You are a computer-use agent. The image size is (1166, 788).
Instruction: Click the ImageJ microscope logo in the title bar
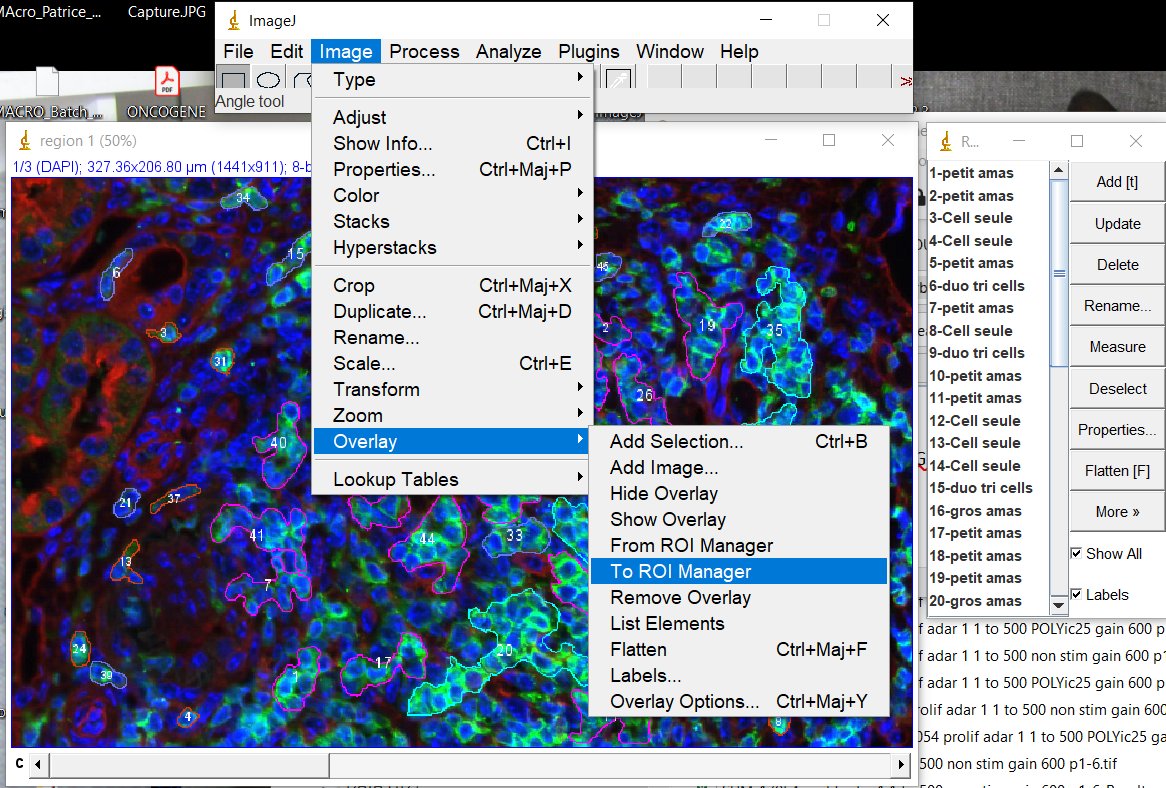[x=233, y=20]
